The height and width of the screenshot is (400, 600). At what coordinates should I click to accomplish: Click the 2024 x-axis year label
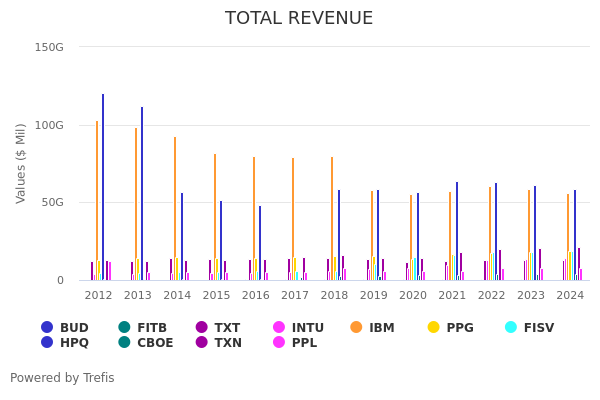click(x=570, y=295)
